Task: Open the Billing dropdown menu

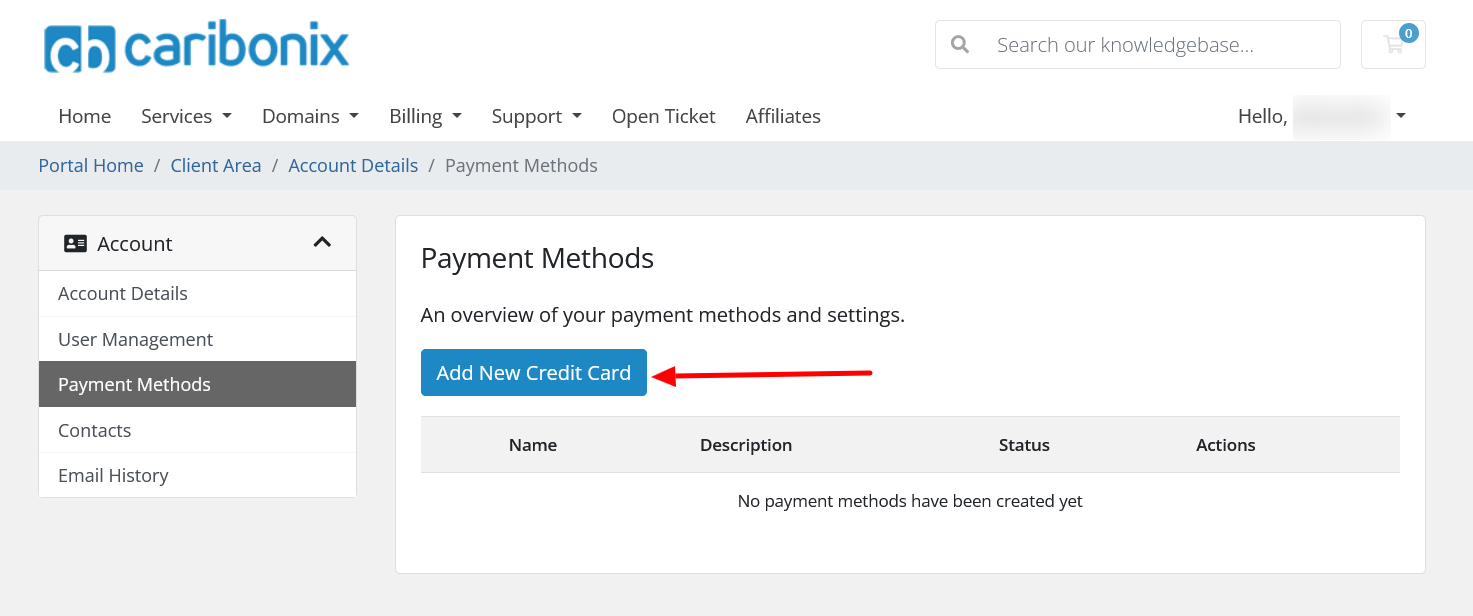Action: (425, 116)
